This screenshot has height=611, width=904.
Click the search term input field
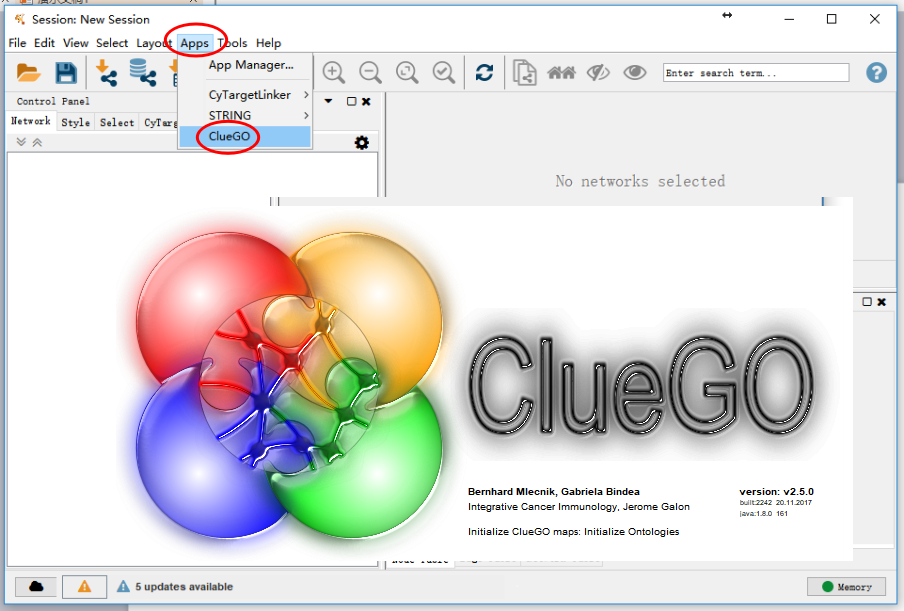point(756,73)
